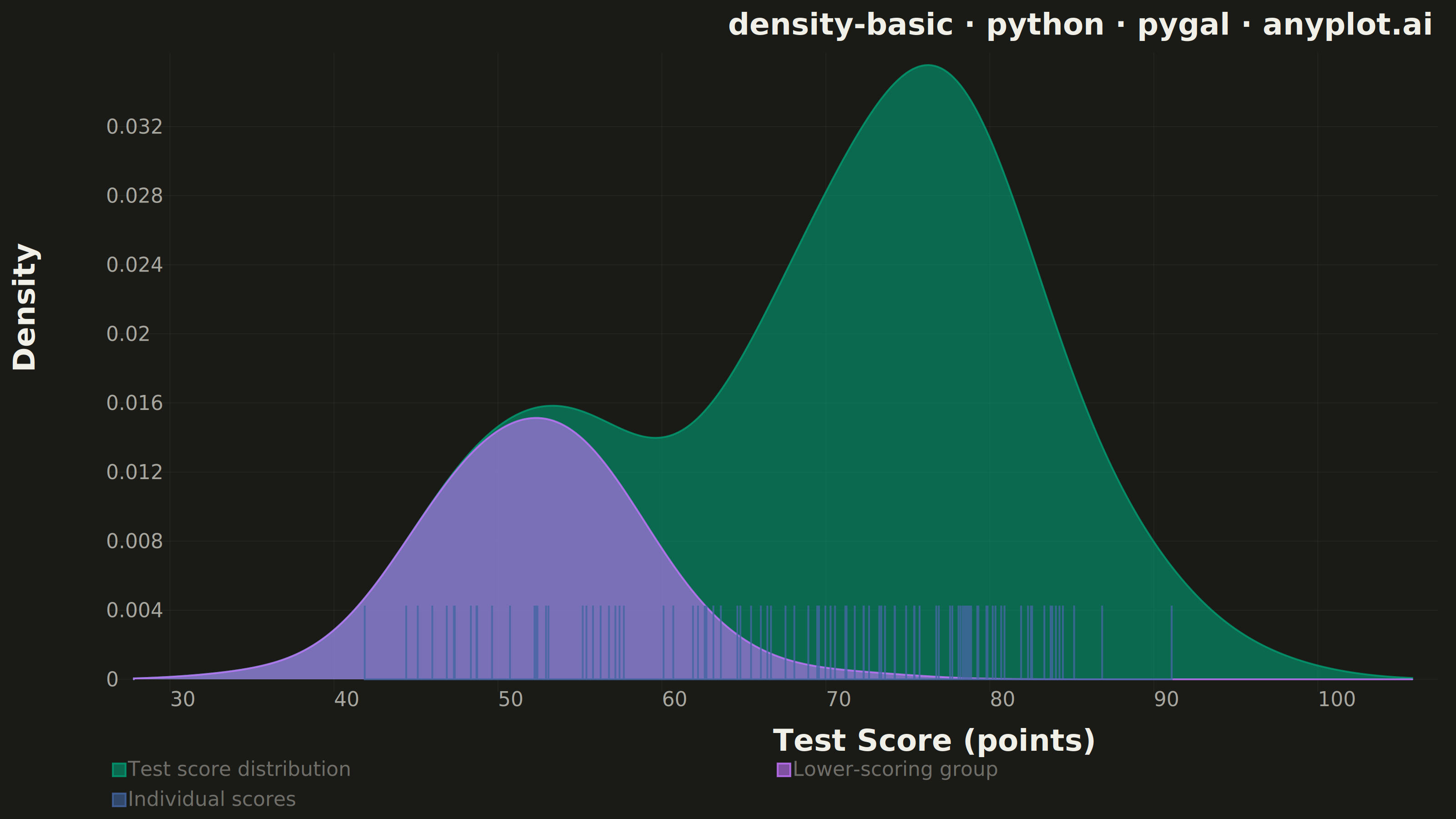Click the Density y-axis title
Viewport: 1456px width, 819px height.
pyautogui.click(x=25, y=307)
